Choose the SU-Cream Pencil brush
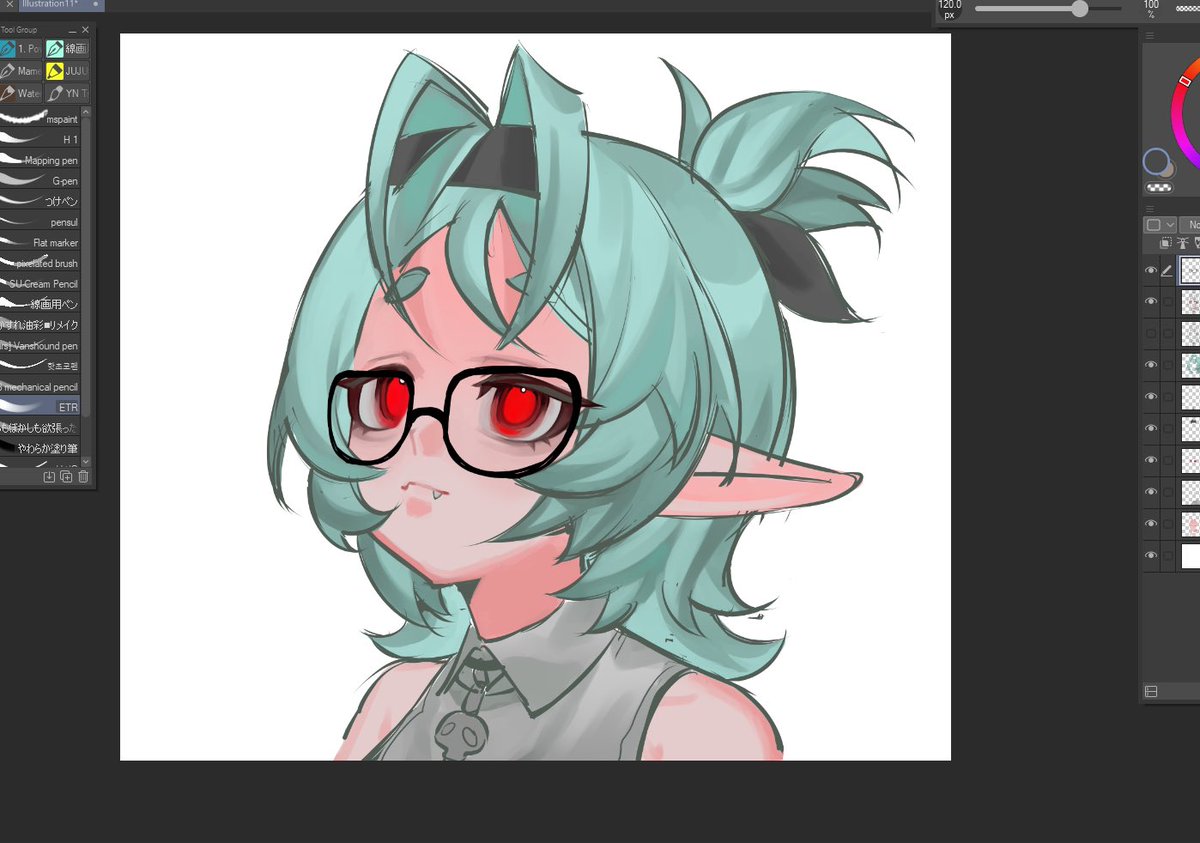Image resolution: width=1200 pixels, height=843 pixels. (x=40, y=284)
